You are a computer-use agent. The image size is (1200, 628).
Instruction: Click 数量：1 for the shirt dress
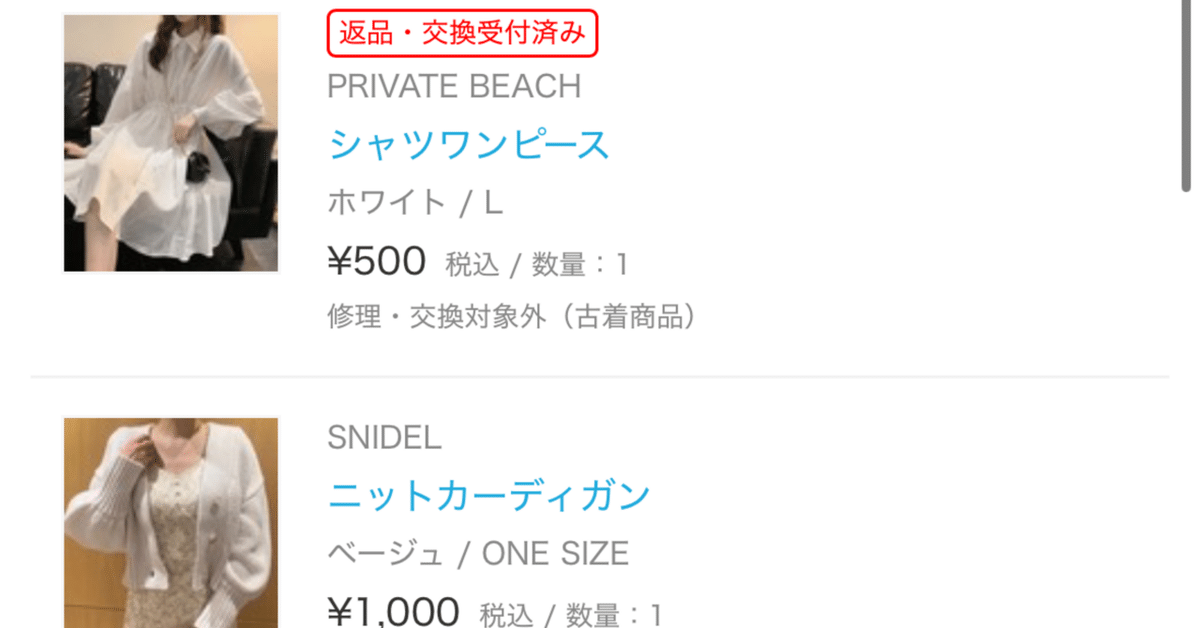[x=580, y=265]
